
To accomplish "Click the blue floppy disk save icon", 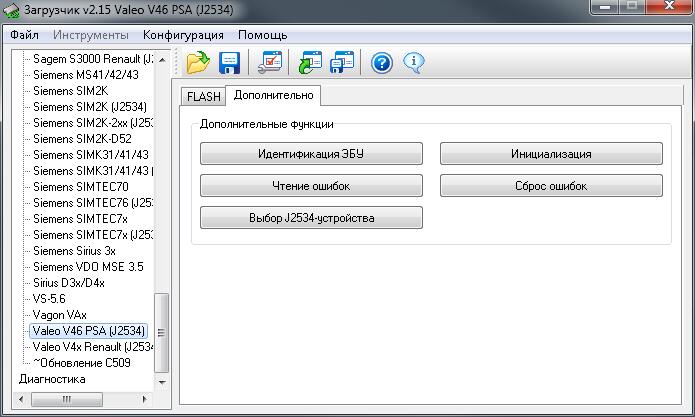I will tap(229, 62).
